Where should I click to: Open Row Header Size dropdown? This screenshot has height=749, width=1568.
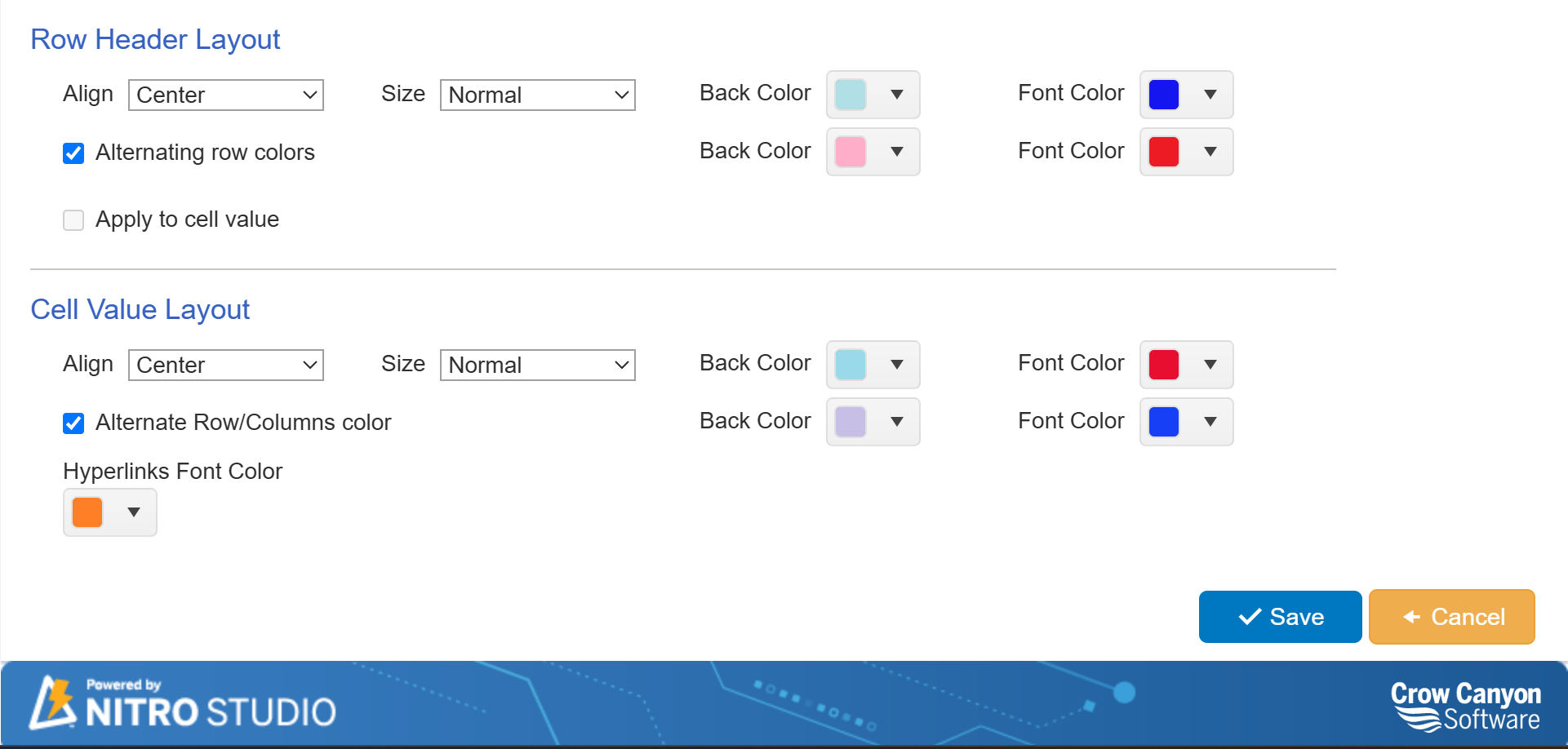[x=537, y=95]
